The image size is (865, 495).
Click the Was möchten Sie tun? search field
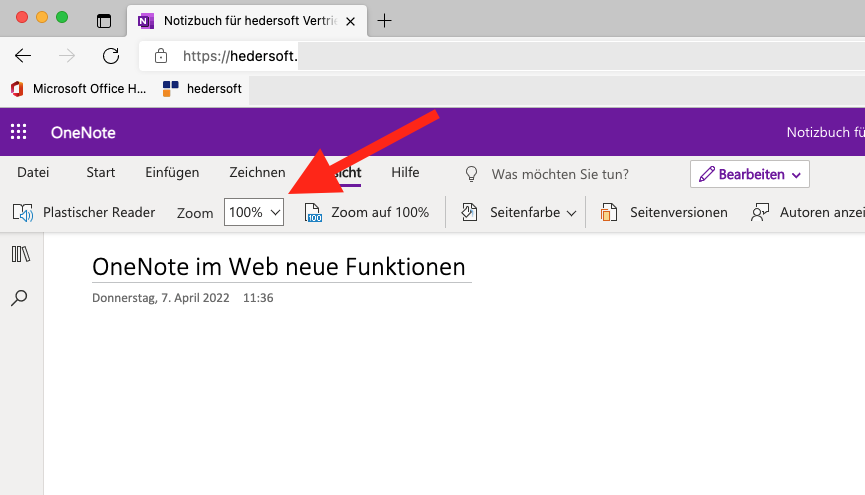(x=560, y=174)
